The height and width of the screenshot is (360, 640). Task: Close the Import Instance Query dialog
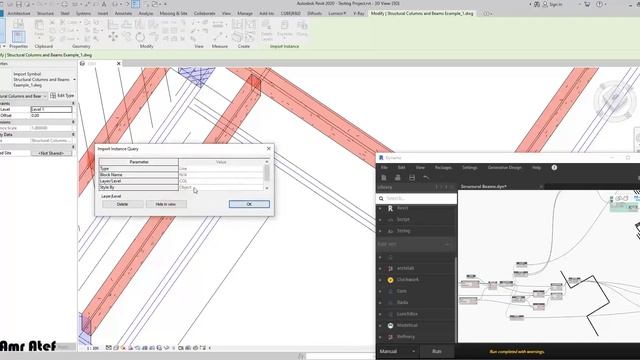pos(269,149)
